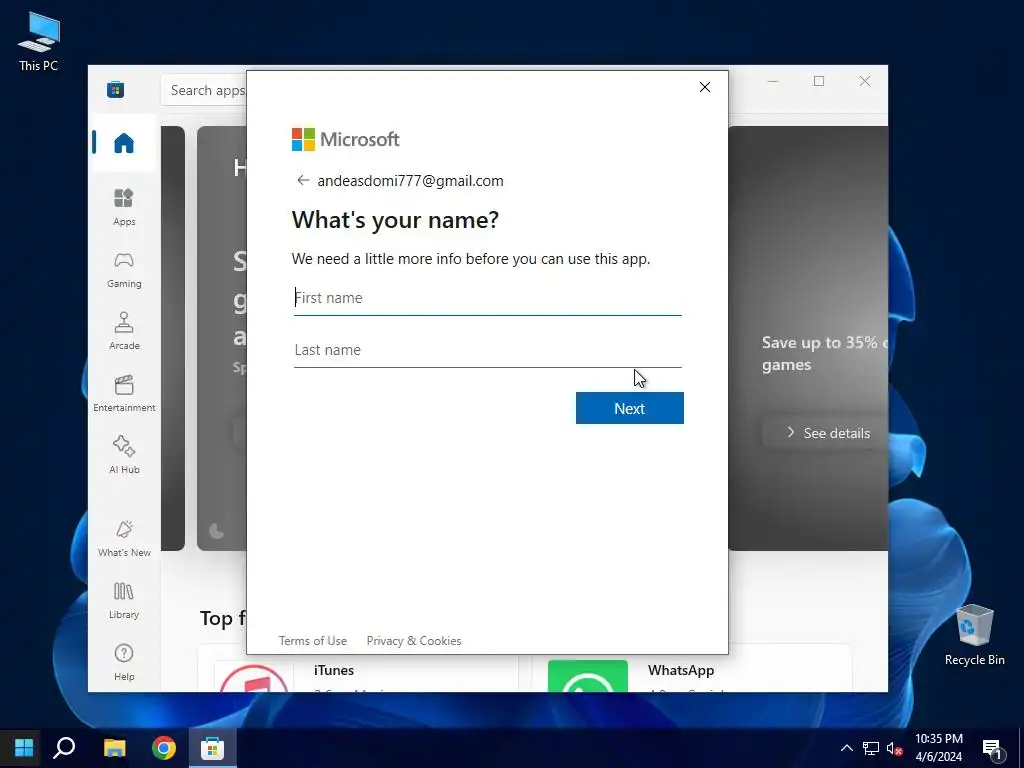Screen dimensions: 1024x768
Task: Open the notification center icon
Action: pyautogui.click(x=992, y=748)
